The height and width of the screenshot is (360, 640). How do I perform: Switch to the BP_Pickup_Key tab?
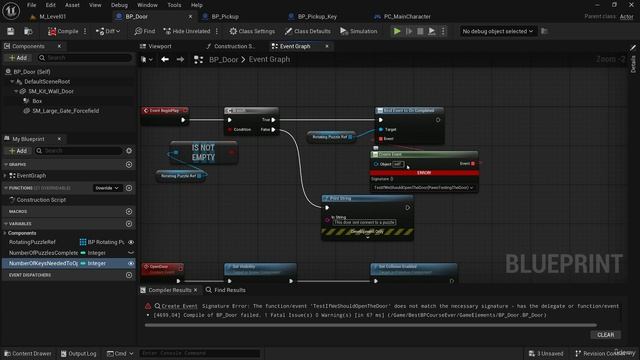coord(317,17)
